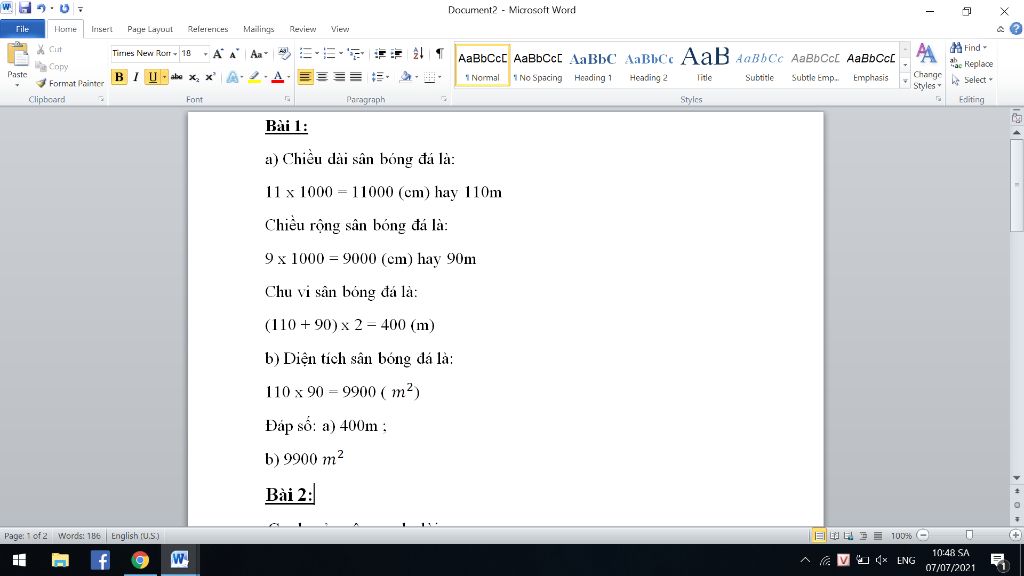Save the document from quick access toolbar
1024x576 pixels.
[25, 8]
